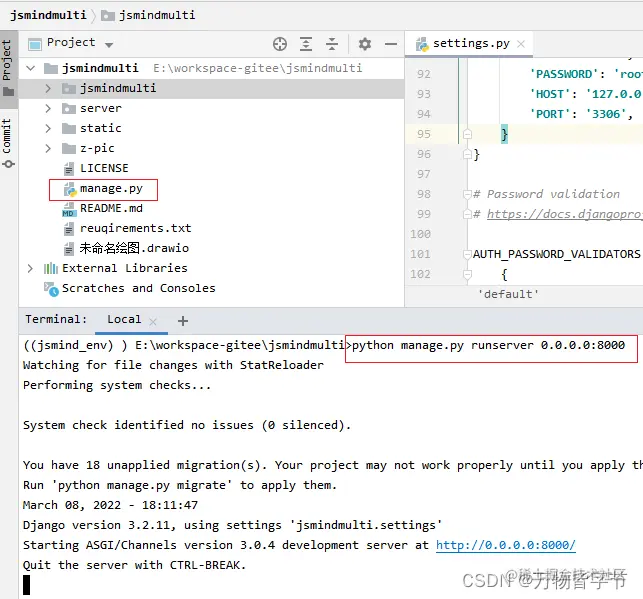Screen dimensions: 643x599
Task: Expand the server folder
Action: [48, 108]
